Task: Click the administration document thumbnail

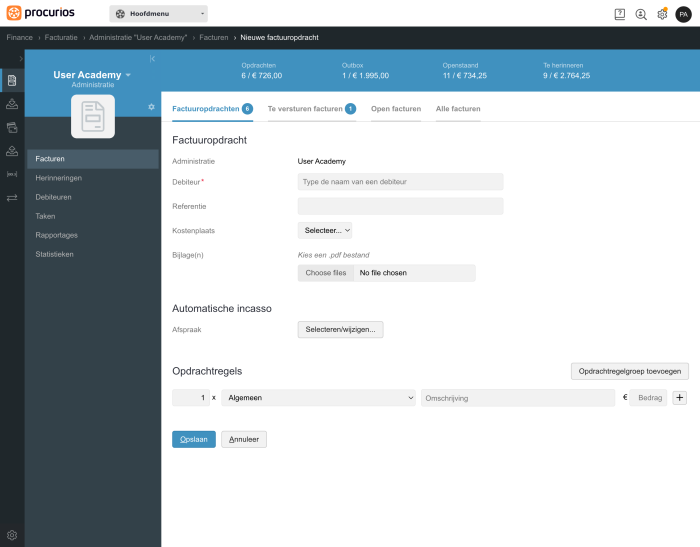Action: coord(93,116)
